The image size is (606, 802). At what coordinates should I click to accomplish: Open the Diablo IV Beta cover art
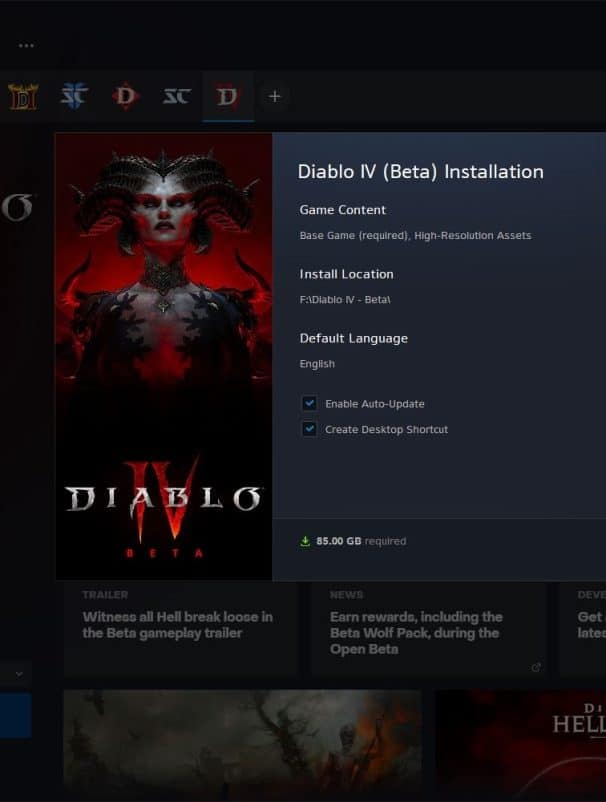coord(164,357)
